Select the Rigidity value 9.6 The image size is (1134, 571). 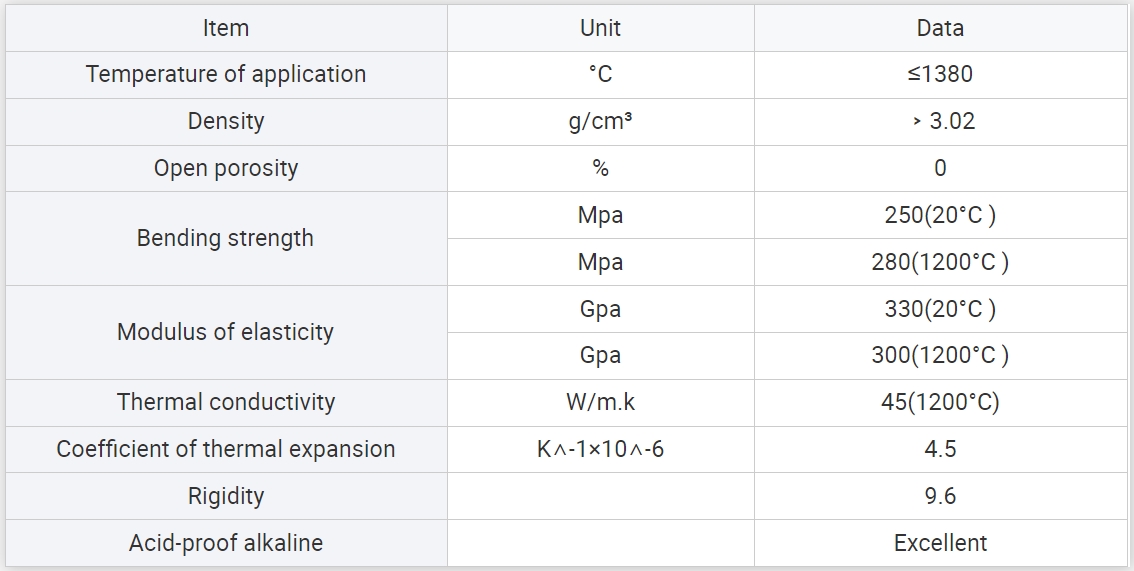pyautogui.click(x=940, y=496)
